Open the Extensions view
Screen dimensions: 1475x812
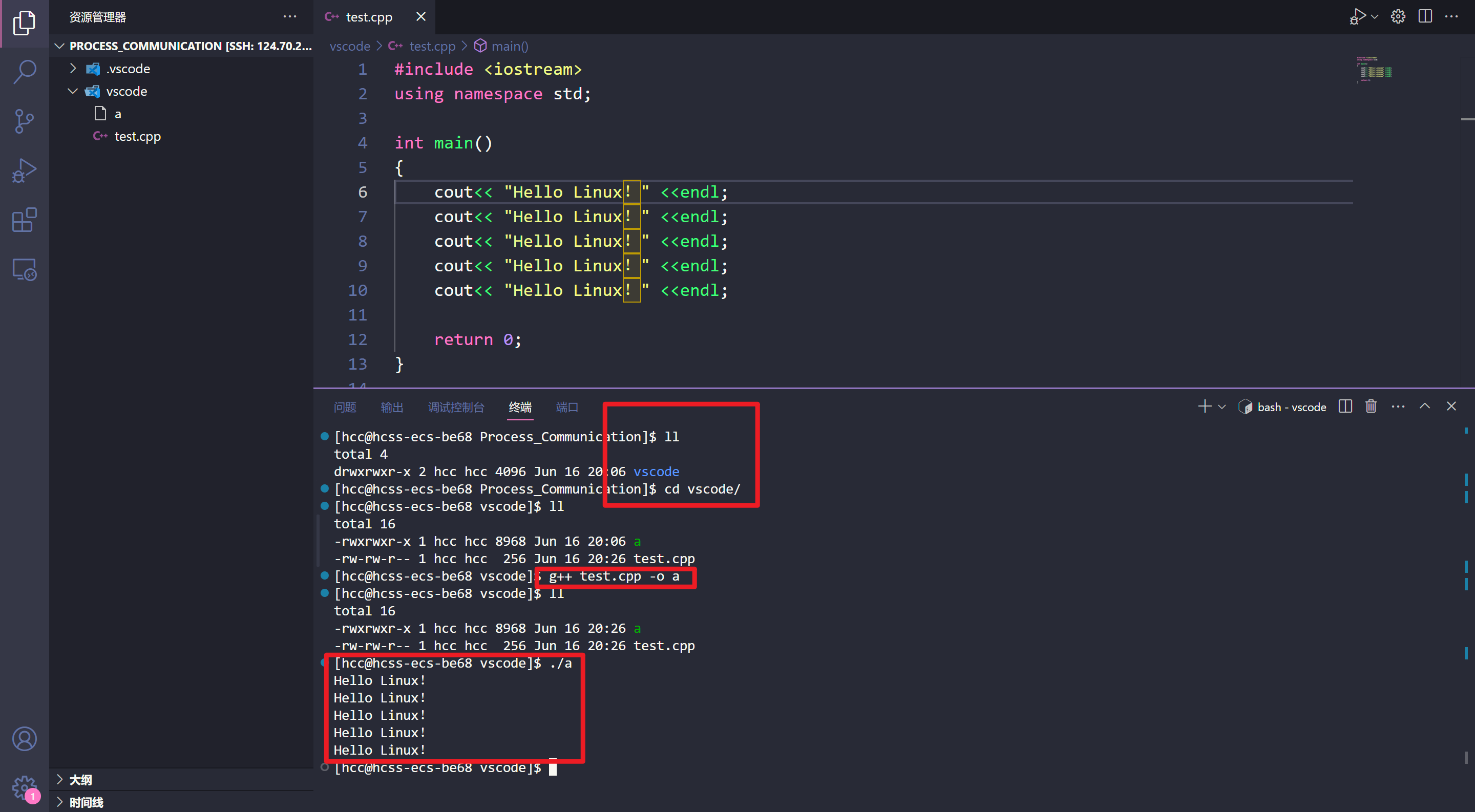click(x=24, y=220)
